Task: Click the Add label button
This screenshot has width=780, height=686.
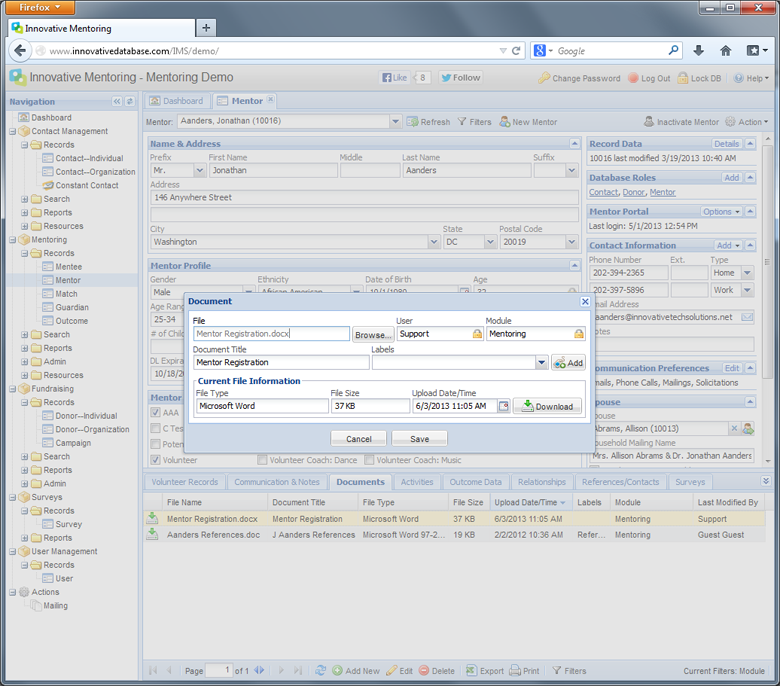Action: click(x=568, y=363)
